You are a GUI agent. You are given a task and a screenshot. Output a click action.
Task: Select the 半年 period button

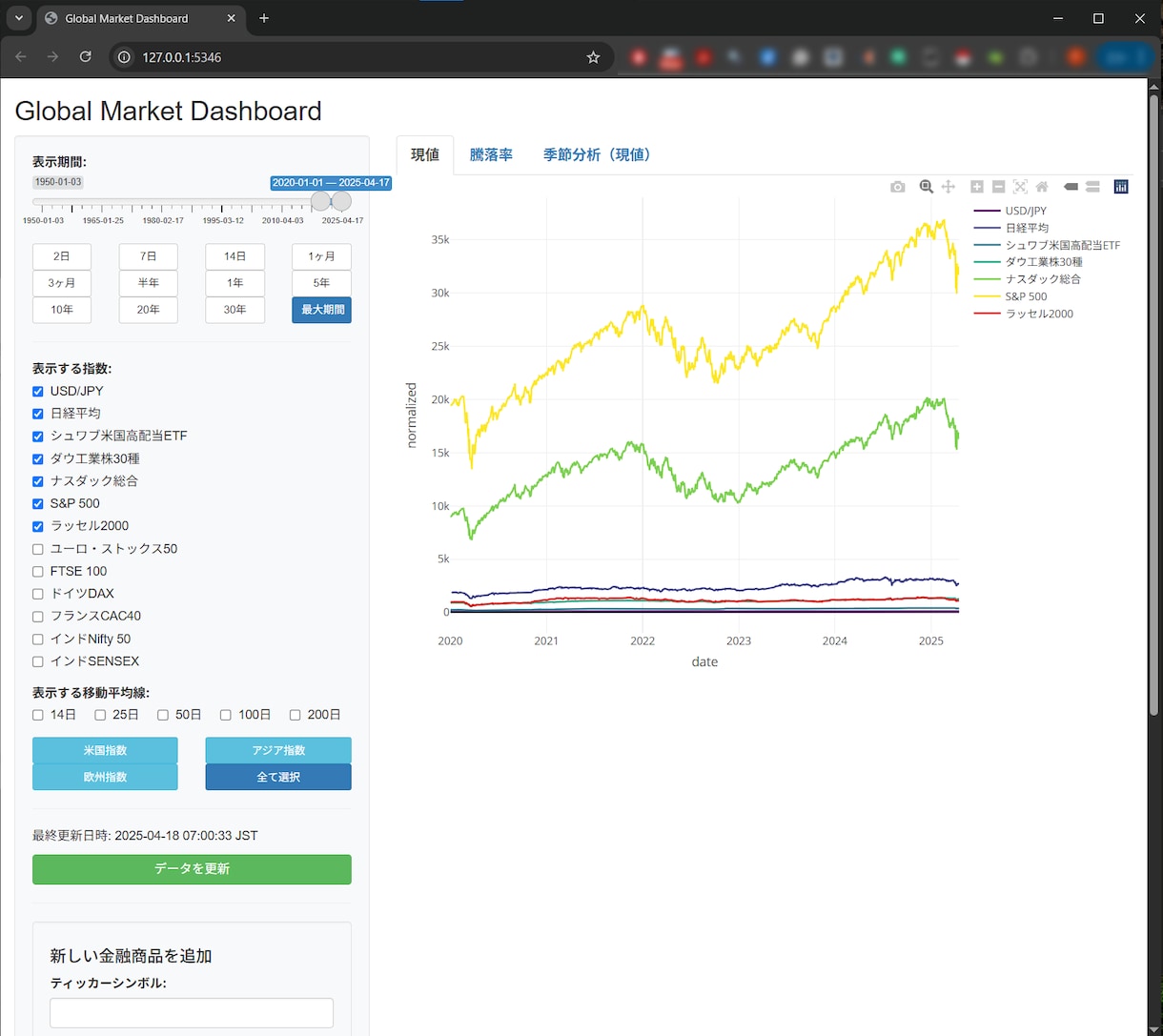[x=148, y=283]
